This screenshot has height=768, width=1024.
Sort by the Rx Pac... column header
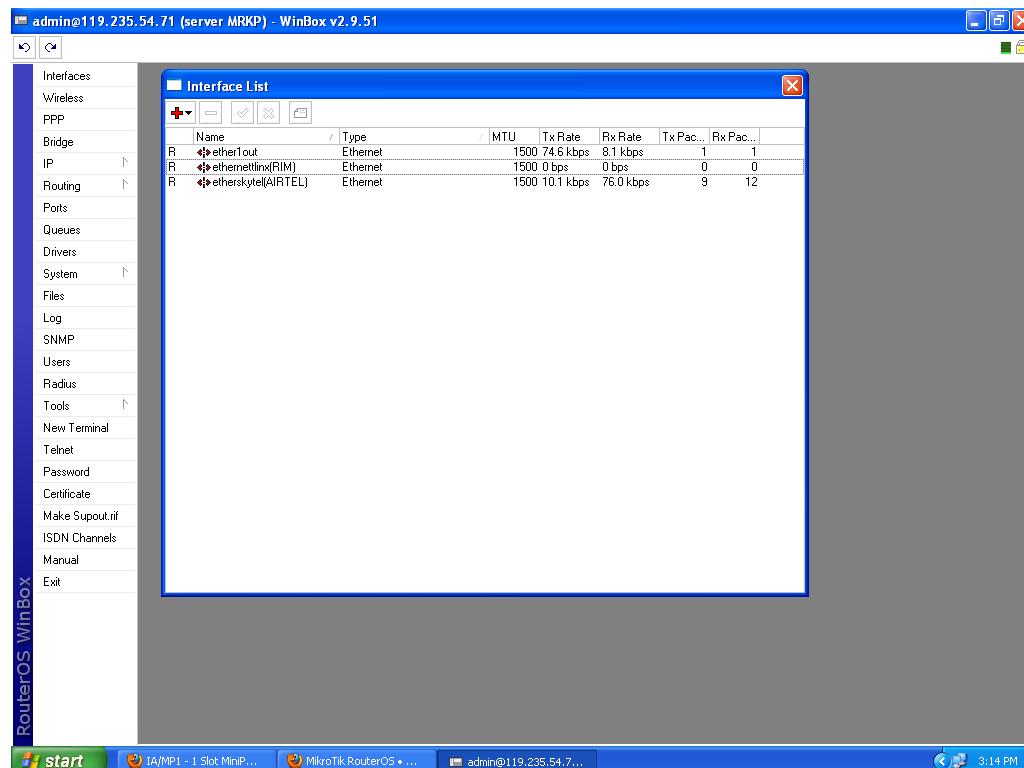coord(734,136)
